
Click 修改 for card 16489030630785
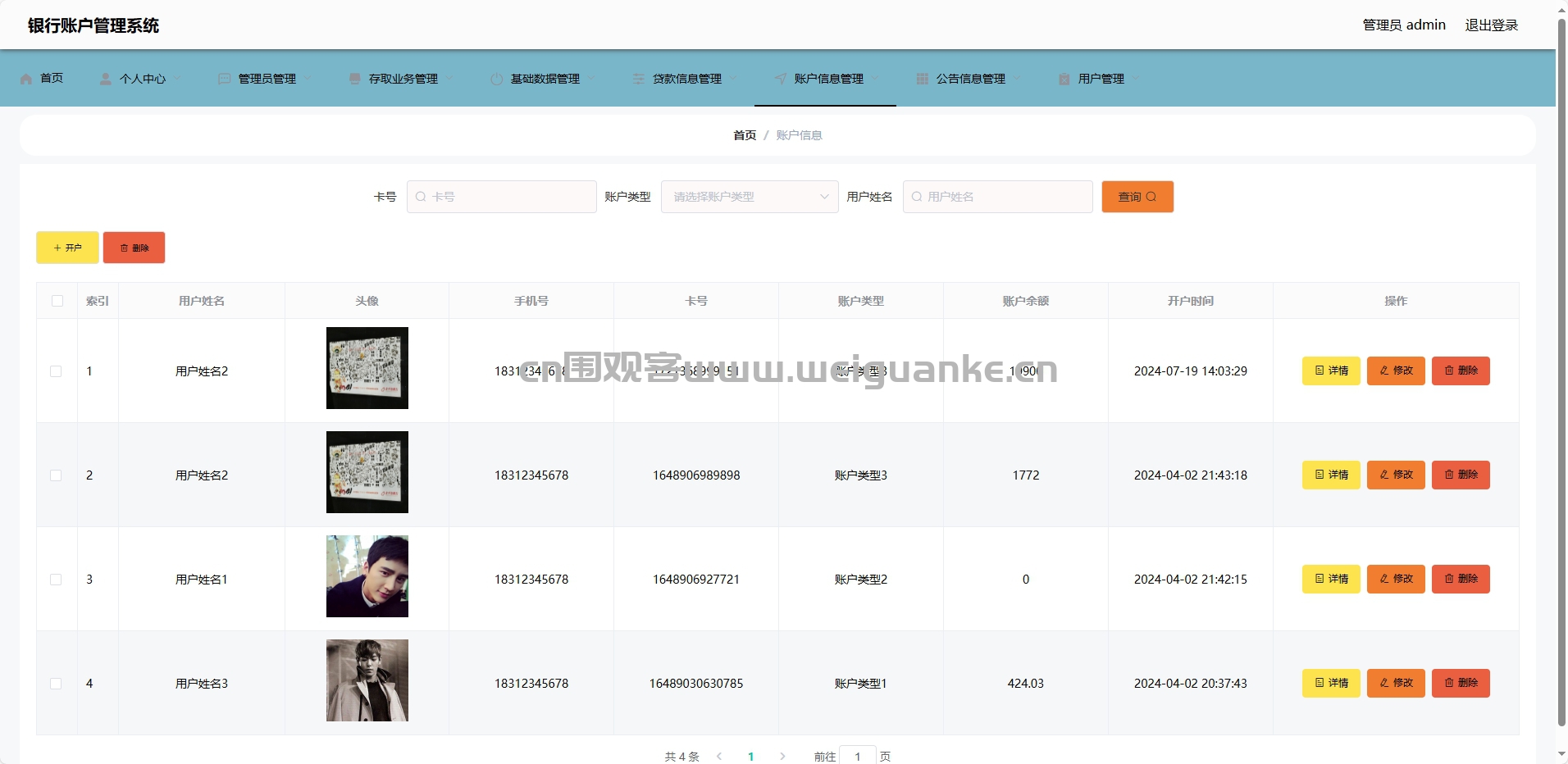click(x=1396, y=684)
